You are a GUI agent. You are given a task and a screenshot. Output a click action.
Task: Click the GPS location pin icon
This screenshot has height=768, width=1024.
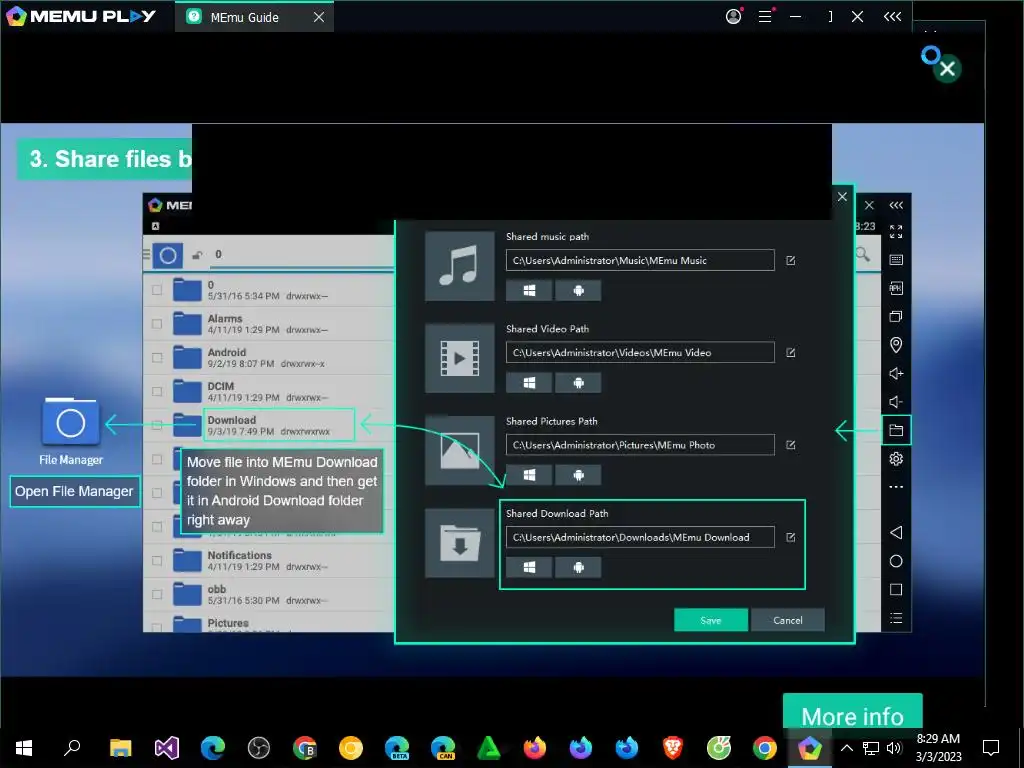pyautogui.click(x=896, y=345)
